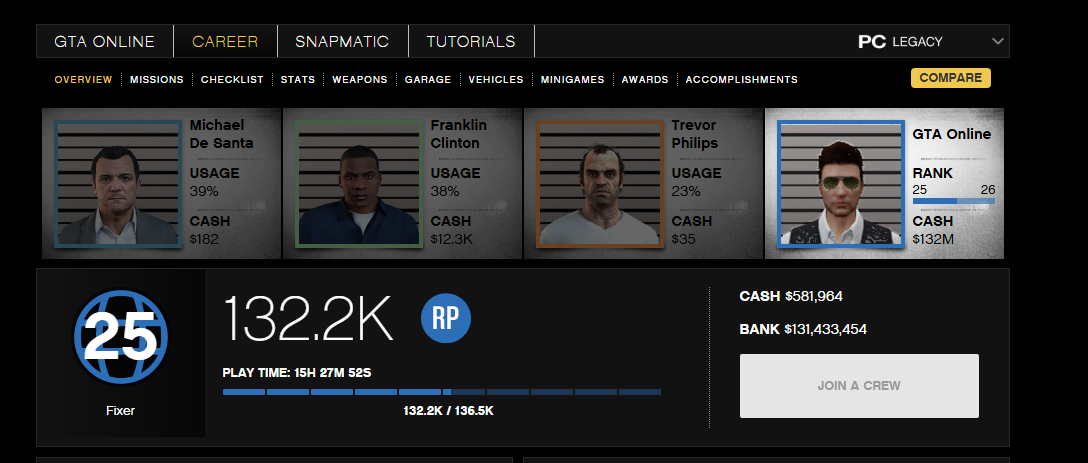Click the Join a Crew button
This screenshot has height=463, width=1088.
pyautogui.click(x=859, y=386)
